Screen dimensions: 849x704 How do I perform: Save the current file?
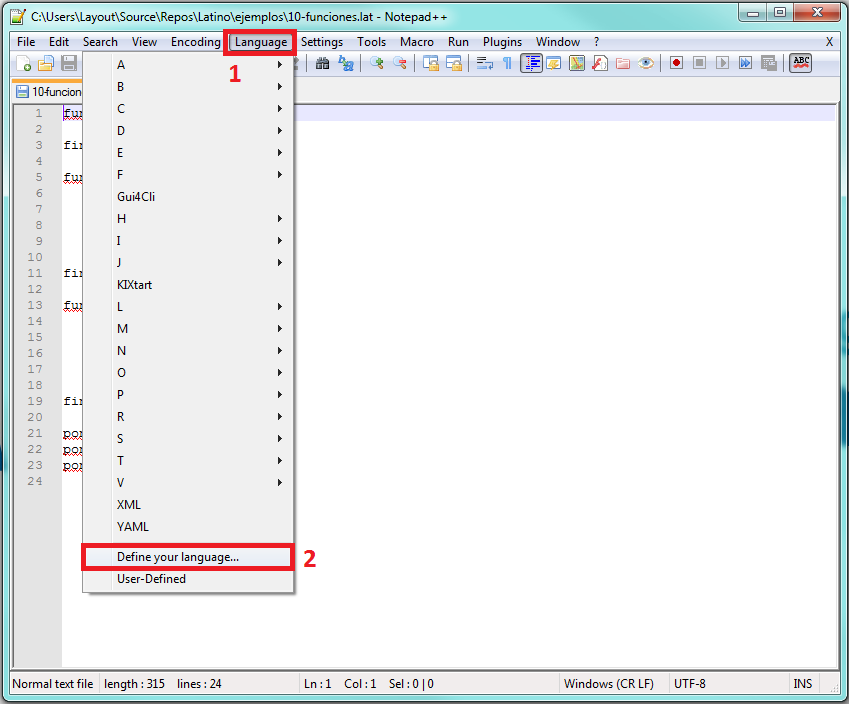pos(68,62)
